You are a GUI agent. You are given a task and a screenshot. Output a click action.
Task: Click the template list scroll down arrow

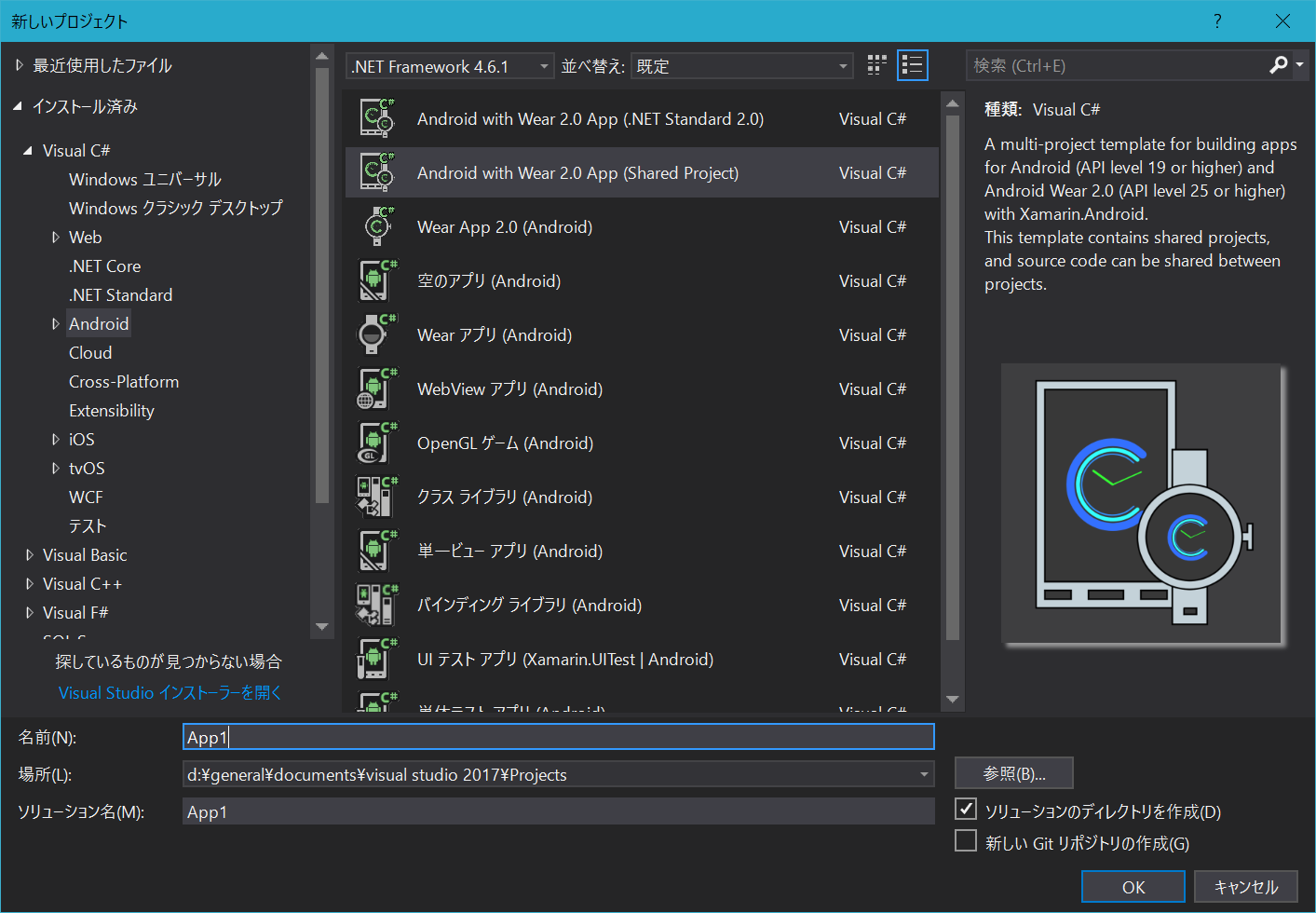point(952,699)
